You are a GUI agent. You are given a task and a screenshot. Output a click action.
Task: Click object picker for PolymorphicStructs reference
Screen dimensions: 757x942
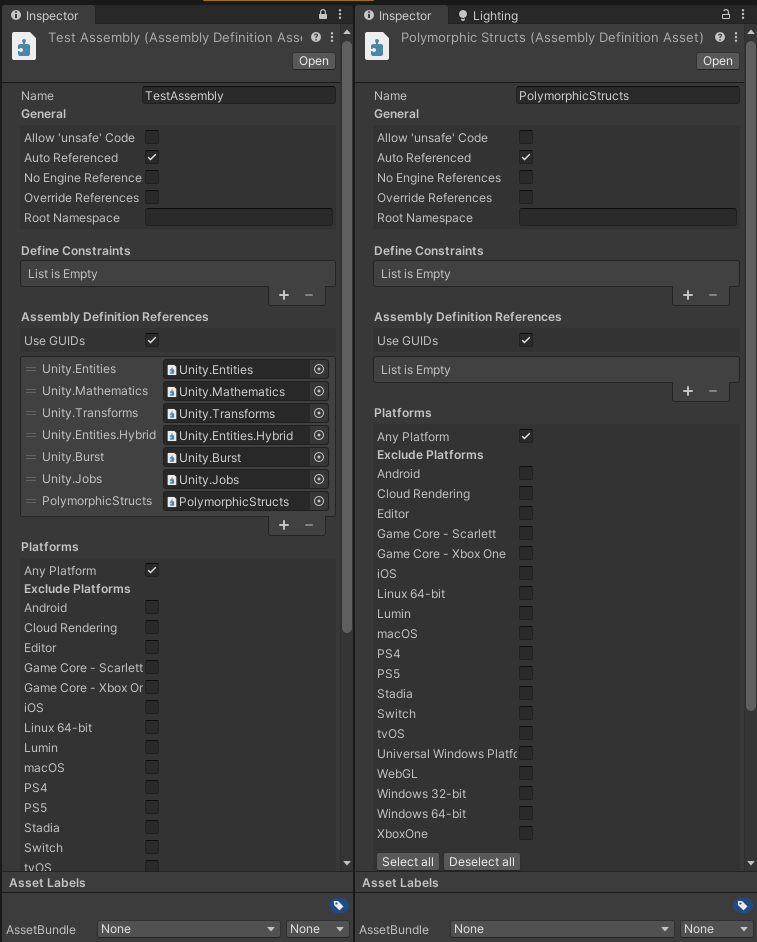(x=319, y=501)
